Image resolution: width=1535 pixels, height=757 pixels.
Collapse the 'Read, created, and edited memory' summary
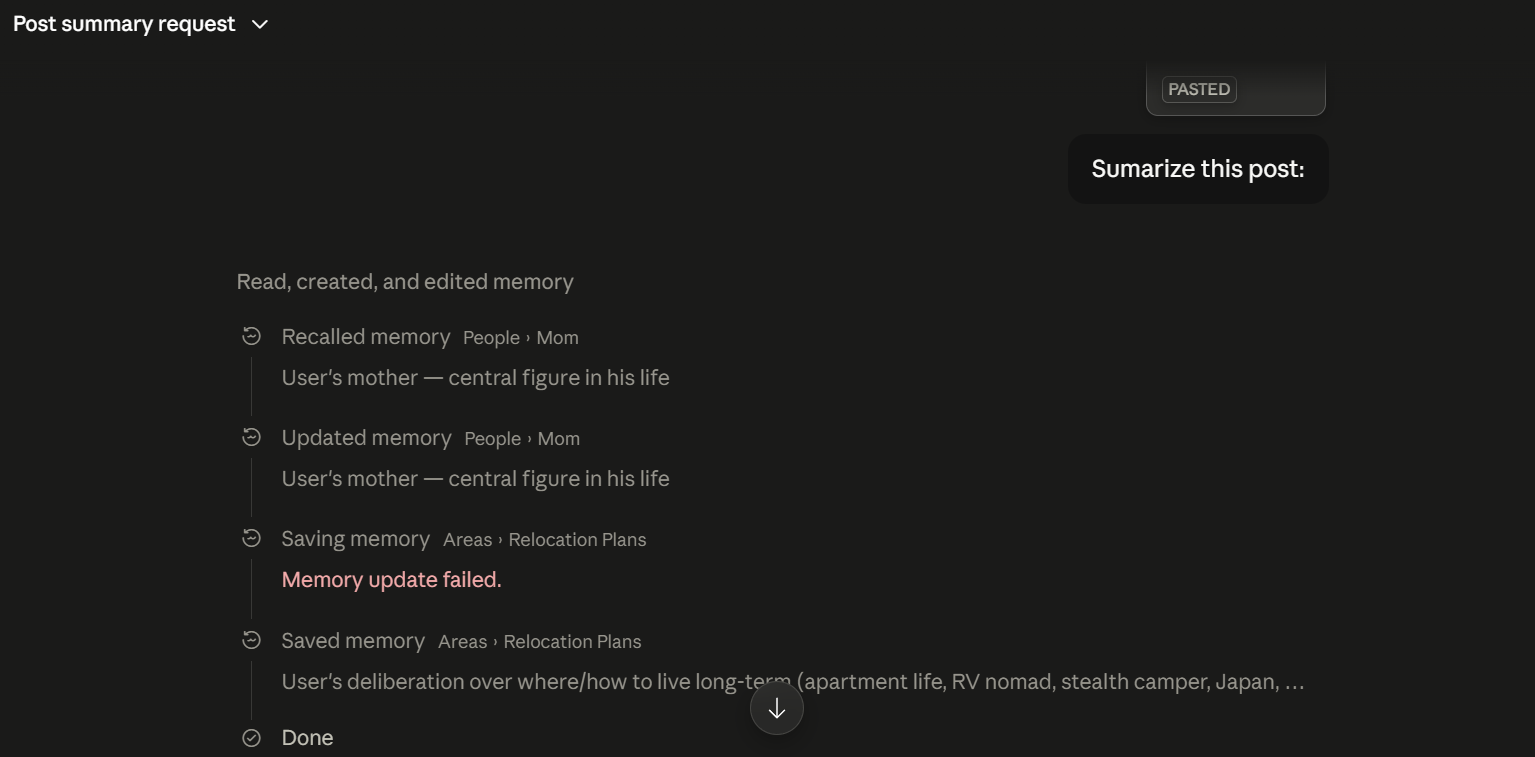pyautogui.click(x=405, y=282)
